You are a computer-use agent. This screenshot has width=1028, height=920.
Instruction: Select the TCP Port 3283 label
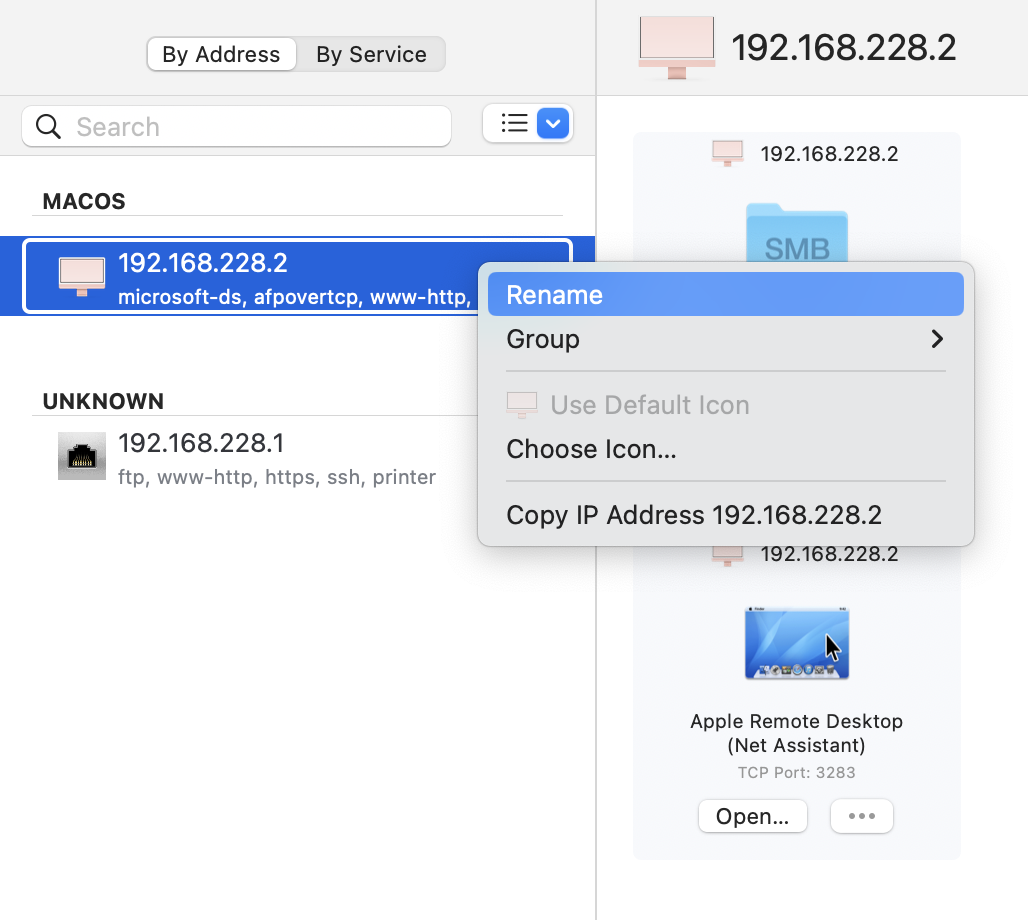796,772
